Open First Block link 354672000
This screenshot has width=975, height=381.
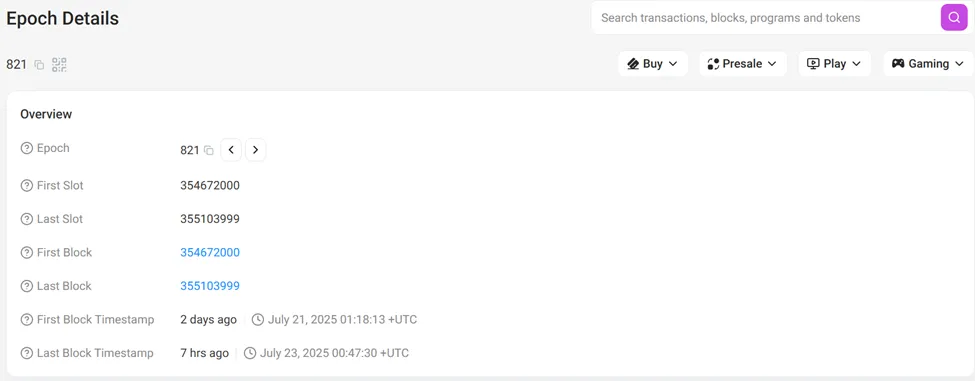point(210,253)
